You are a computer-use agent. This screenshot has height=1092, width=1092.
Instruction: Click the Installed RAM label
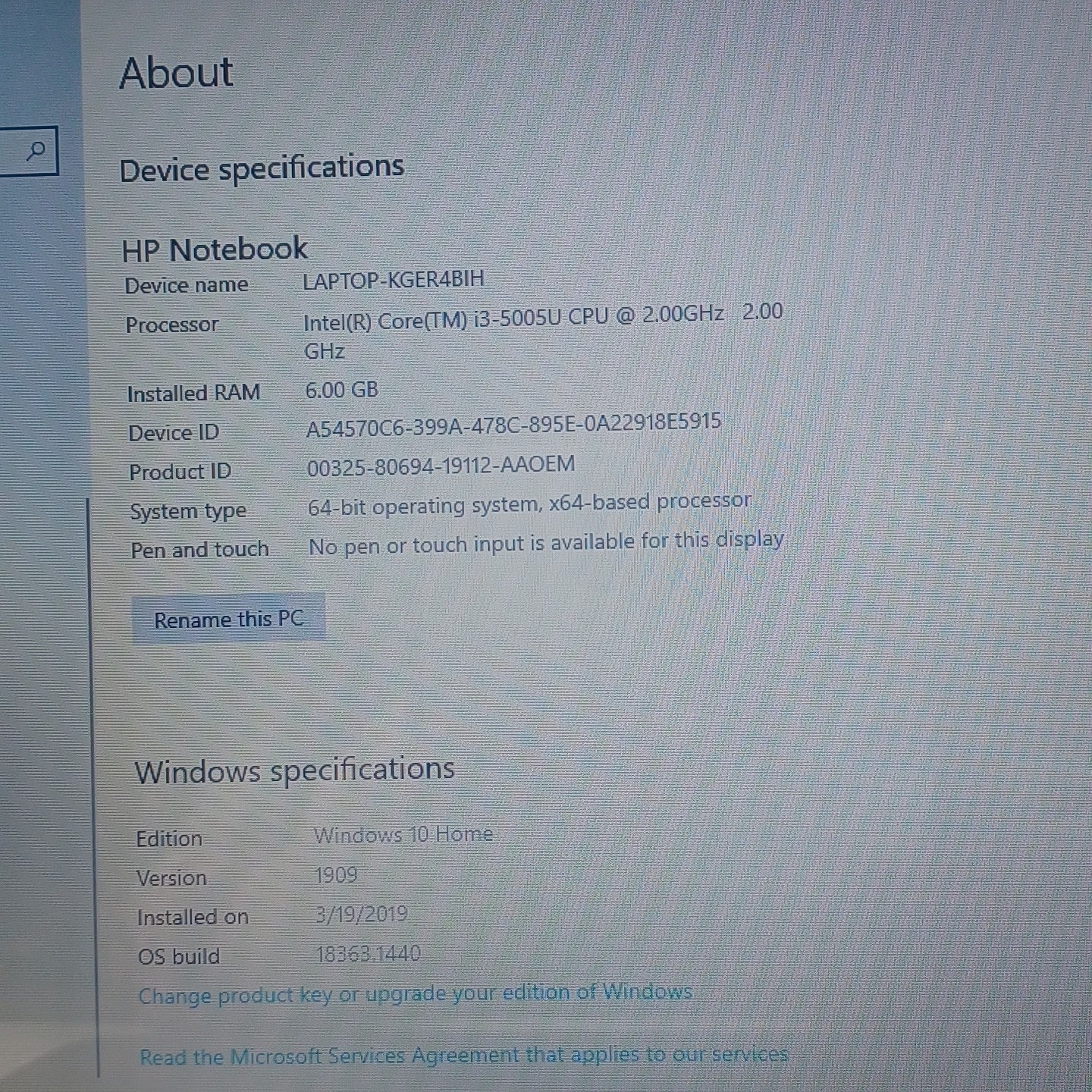[193, 393]
